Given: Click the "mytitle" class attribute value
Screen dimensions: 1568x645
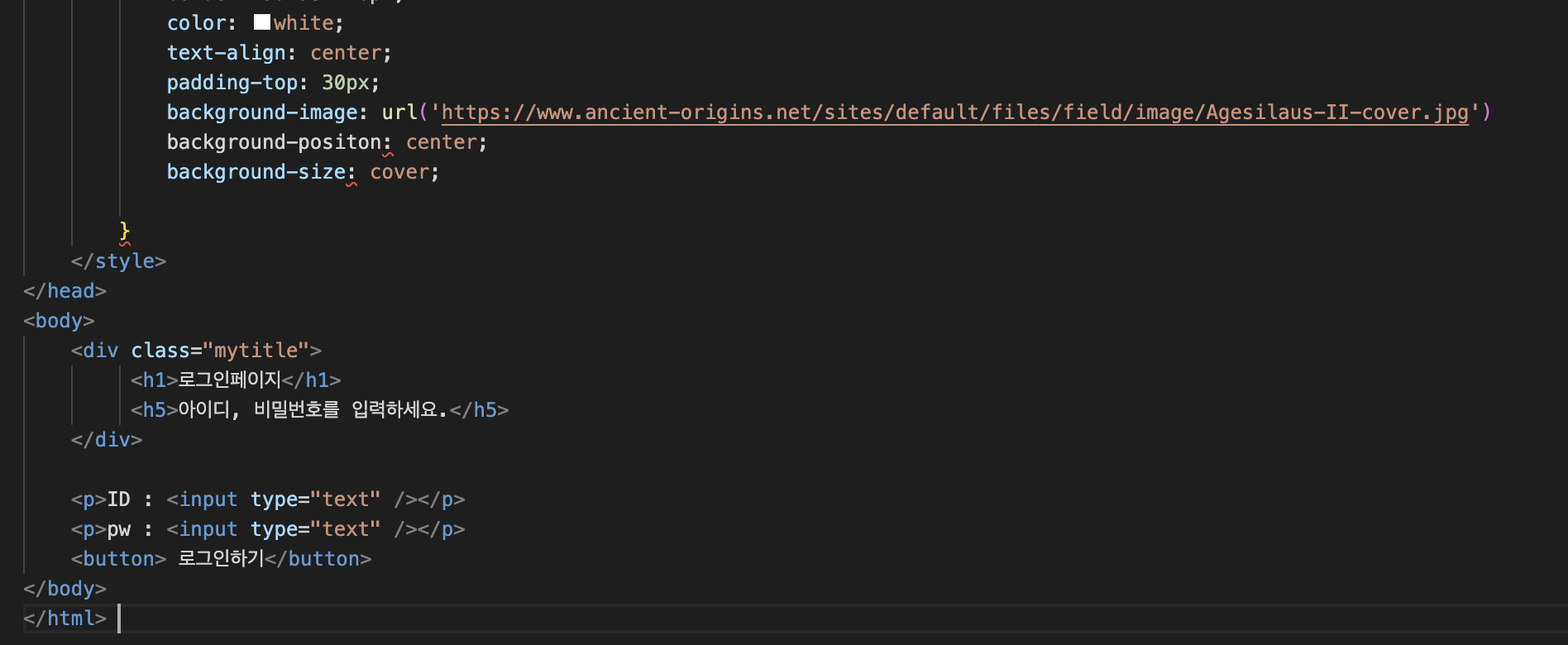Looking at the screenshot, I should tap(256, 351).
